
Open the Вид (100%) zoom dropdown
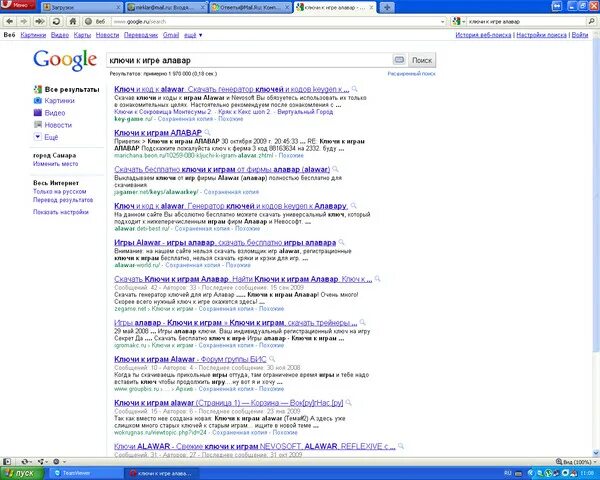click(576, 462)
